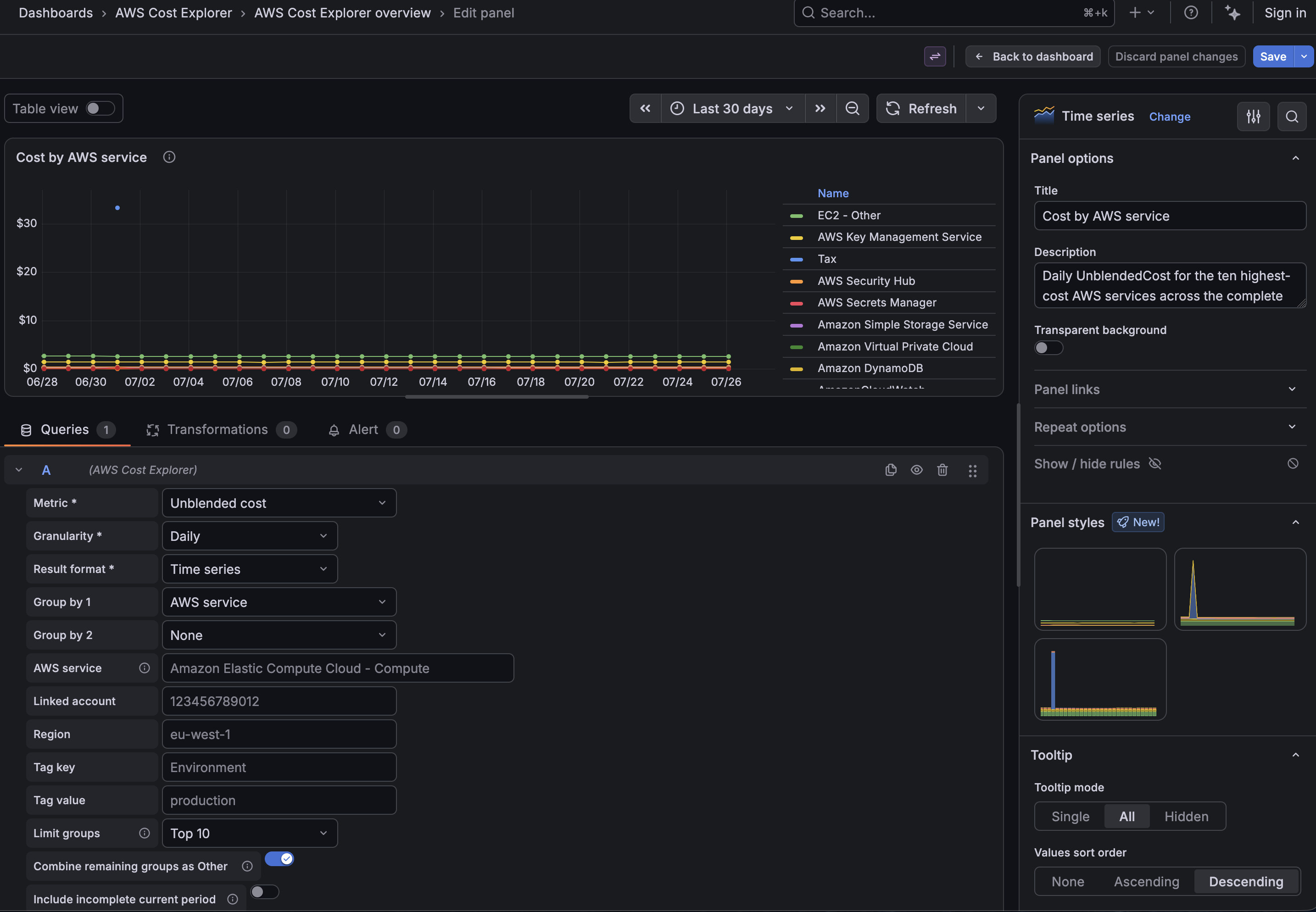Shift time range forward
This screenshot has height=912, width=1316.
pyautogui.click(x=820, y=109)
